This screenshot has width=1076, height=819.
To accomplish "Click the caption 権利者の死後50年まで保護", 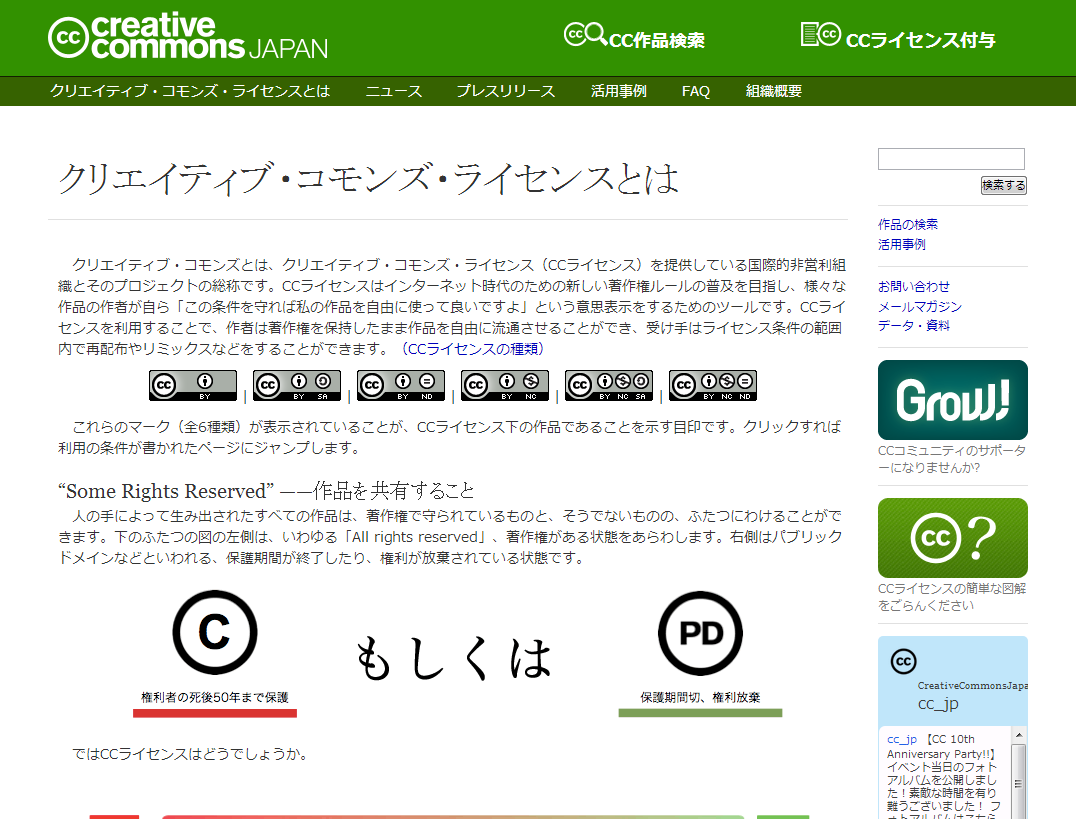I will pos(215,697).
